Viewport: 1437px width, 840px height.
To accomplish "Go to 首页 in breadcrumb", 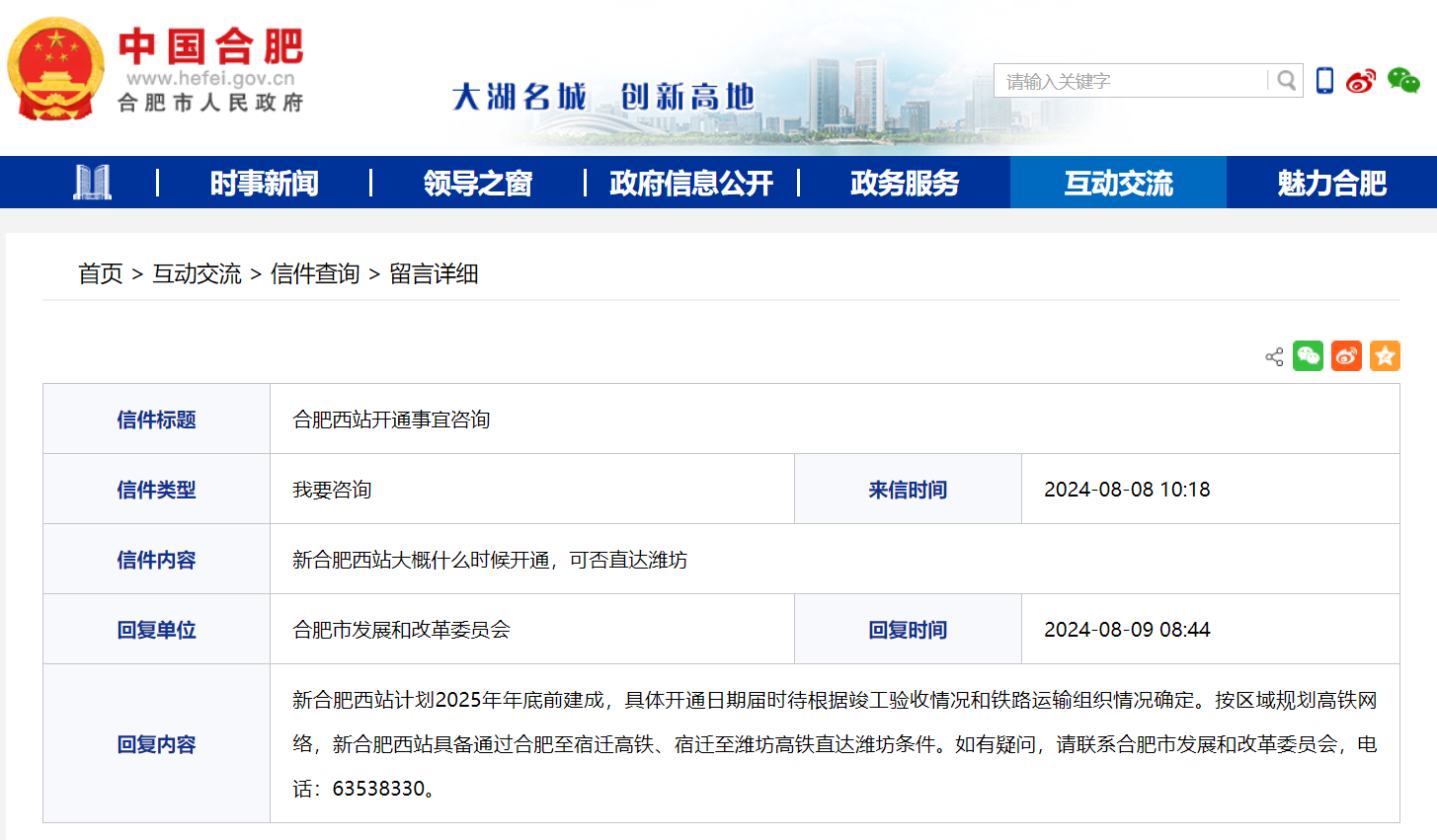I will tap(101, 273).
